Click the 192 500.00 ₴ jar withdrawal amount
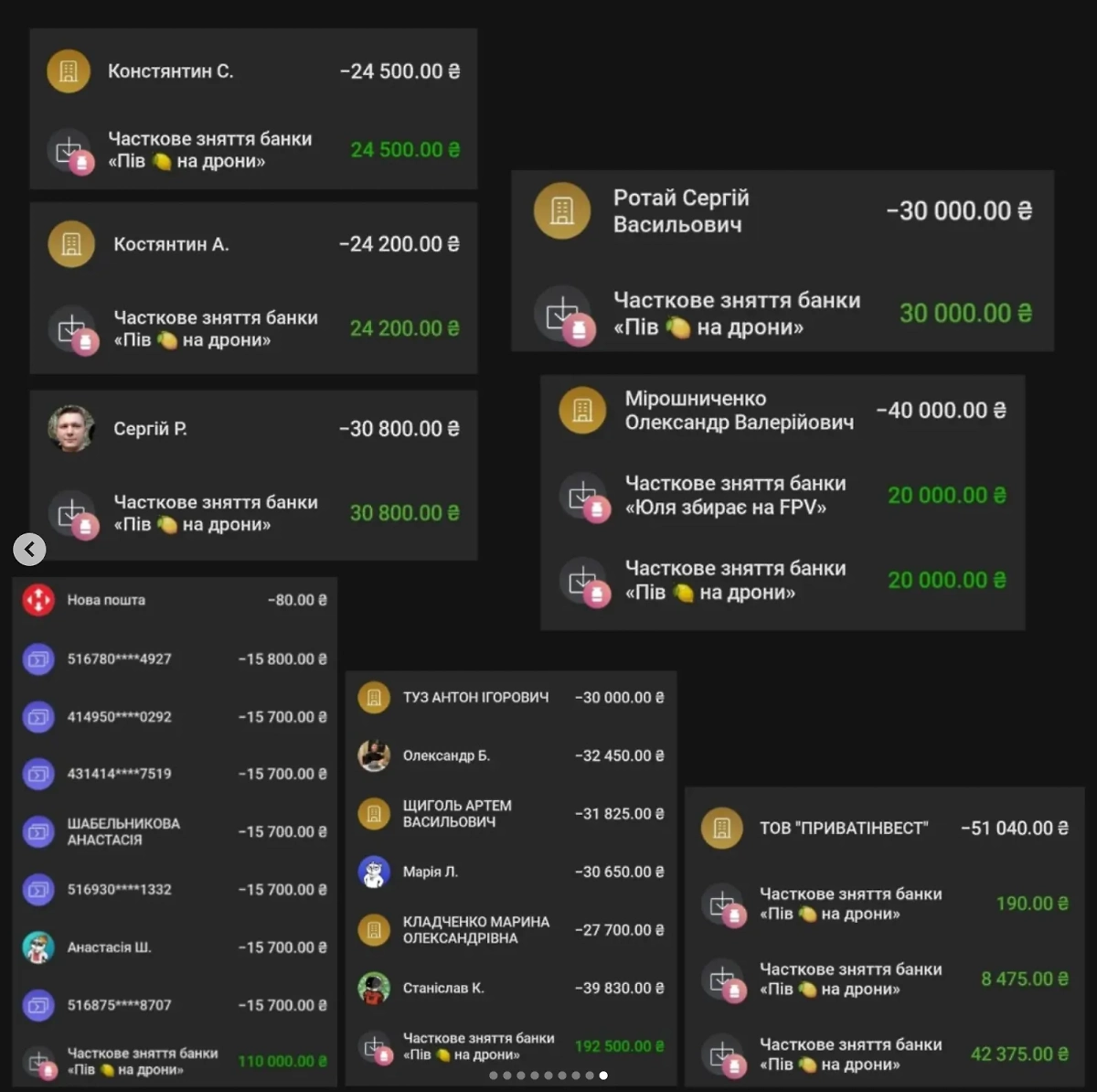Screen dimensions: 1097x1092 point(619,1046)
